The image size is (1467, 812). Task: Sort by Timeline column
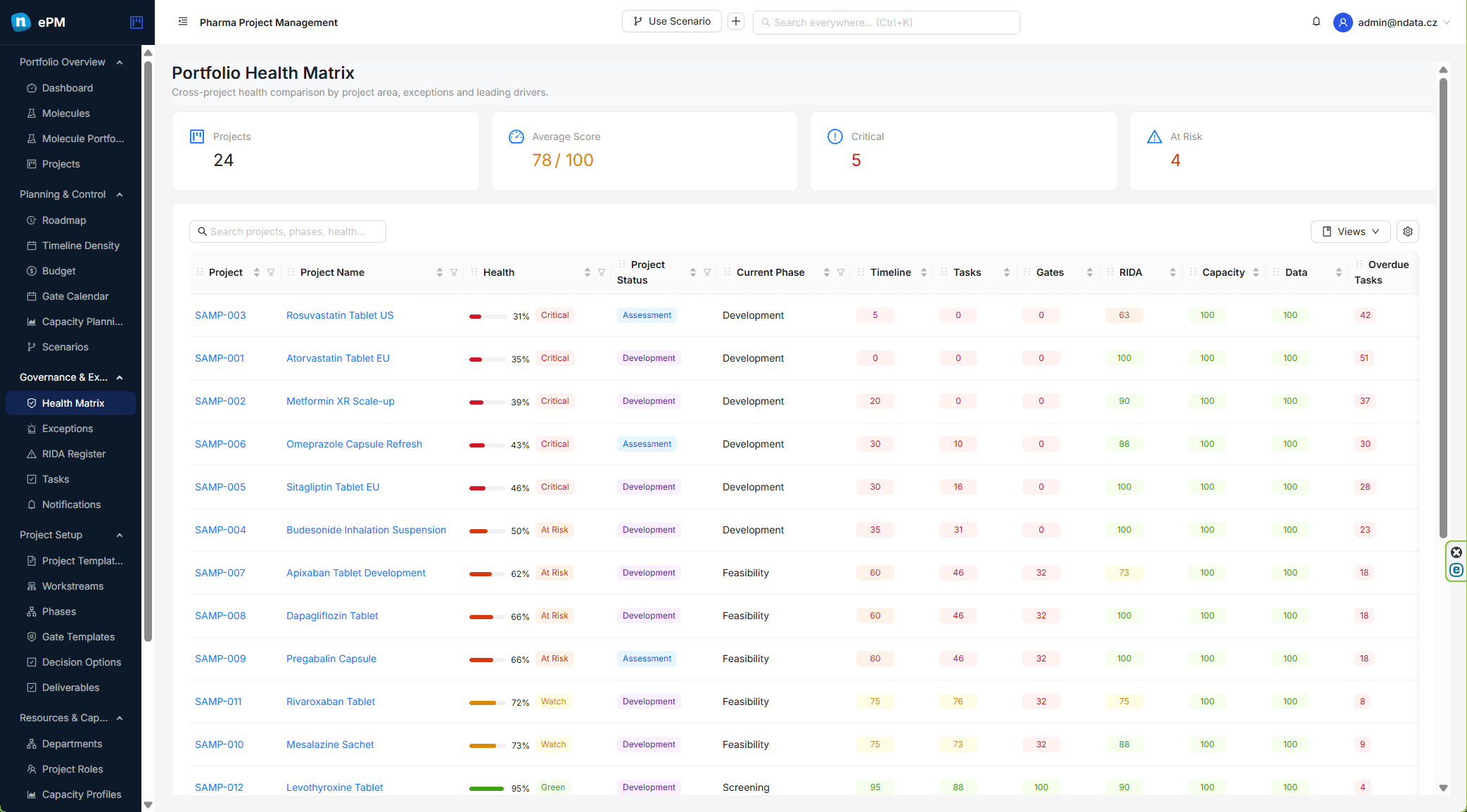click(924, 272)
